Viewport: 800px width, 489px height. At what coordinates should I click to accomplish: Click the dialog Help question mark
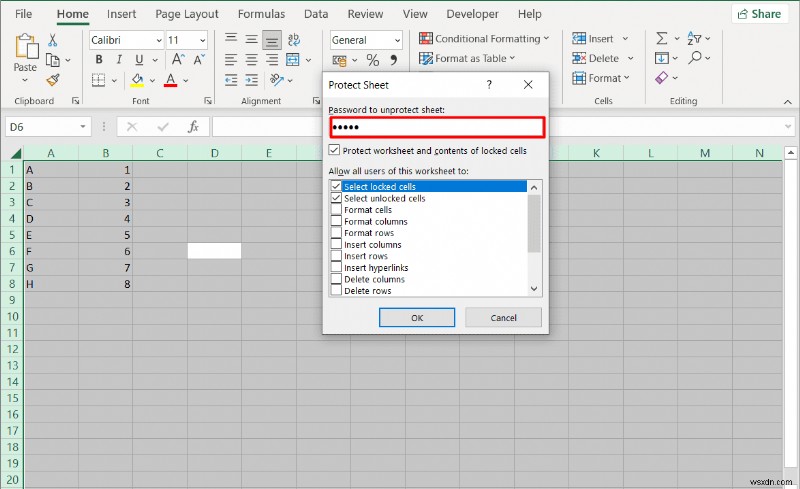click(x=489, y=85)
